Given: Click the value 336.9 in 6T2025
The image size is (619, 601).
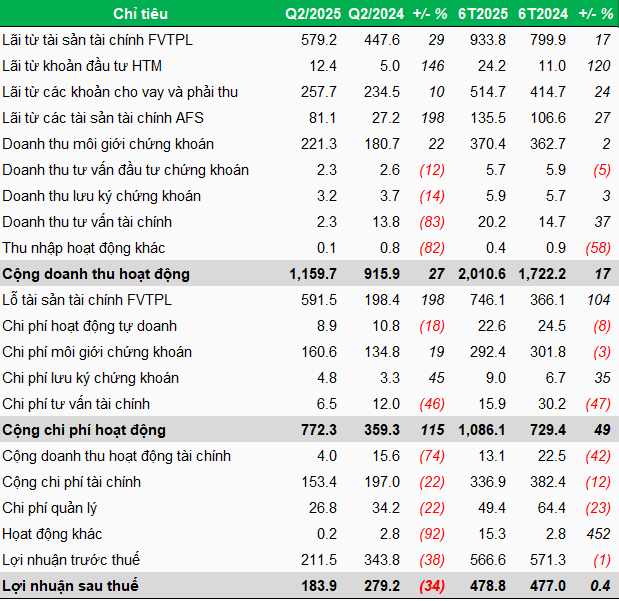Looking at the screenshot, I should 488,482.
